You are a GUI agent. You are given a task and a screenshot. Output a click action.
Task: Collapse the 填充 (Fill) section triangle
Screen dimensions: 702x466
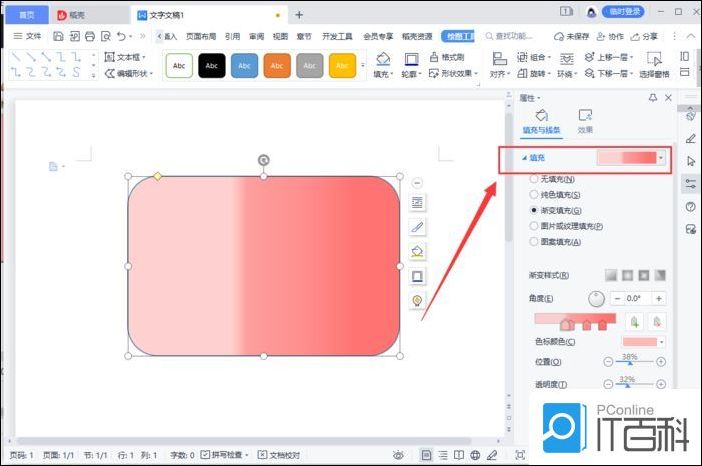point(524,158)
